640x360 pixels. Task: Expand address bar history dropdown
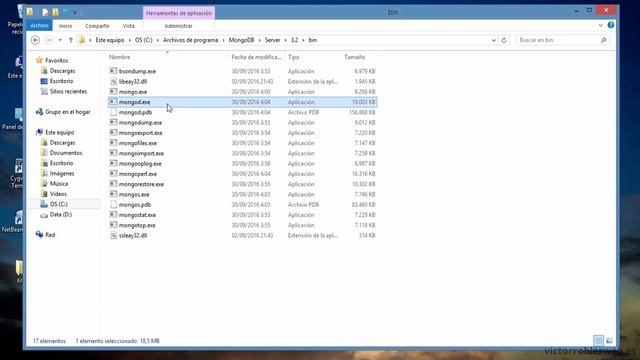(x=493, y=40)
